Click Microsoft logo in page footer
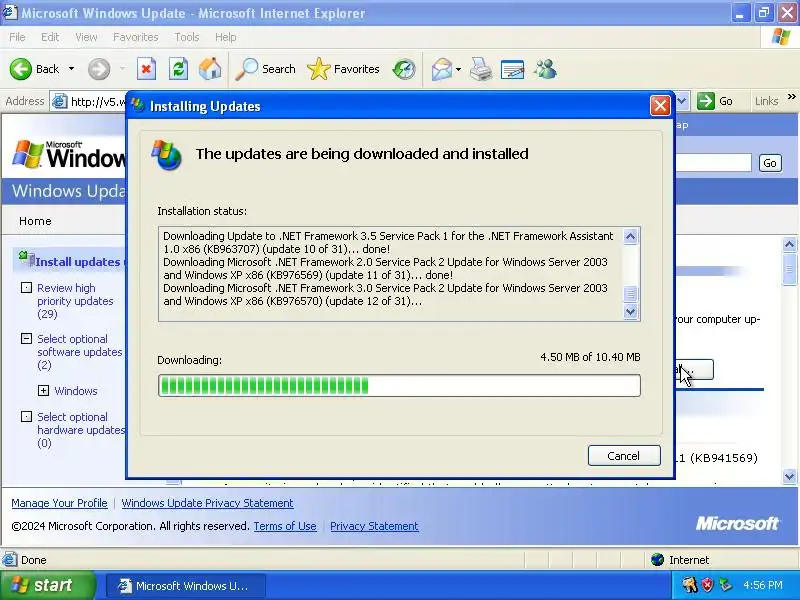The height and width of the screenshot is (600, 800). [737, 523]
